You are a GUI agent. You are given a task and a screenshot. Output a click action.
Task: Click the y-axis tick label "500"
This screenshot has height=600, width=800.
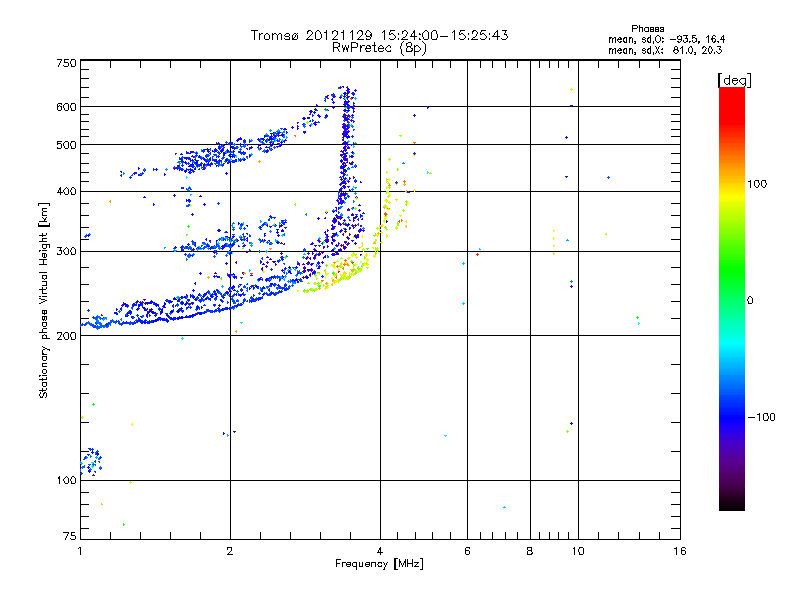pyautogui.click(x=66, y=145)
